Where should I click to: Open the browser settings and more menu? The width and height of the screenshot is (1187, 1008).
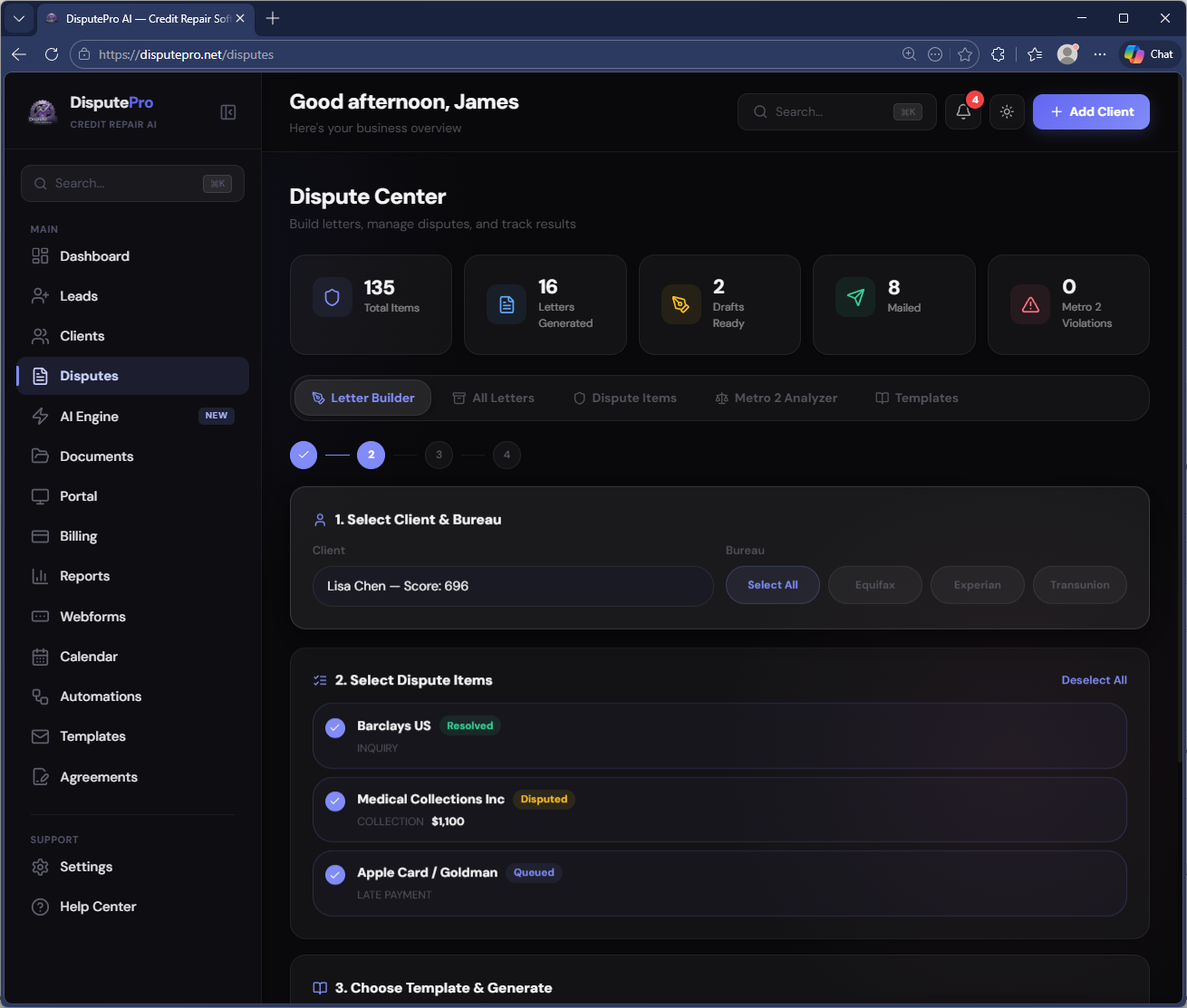(x=1099, y=54)
